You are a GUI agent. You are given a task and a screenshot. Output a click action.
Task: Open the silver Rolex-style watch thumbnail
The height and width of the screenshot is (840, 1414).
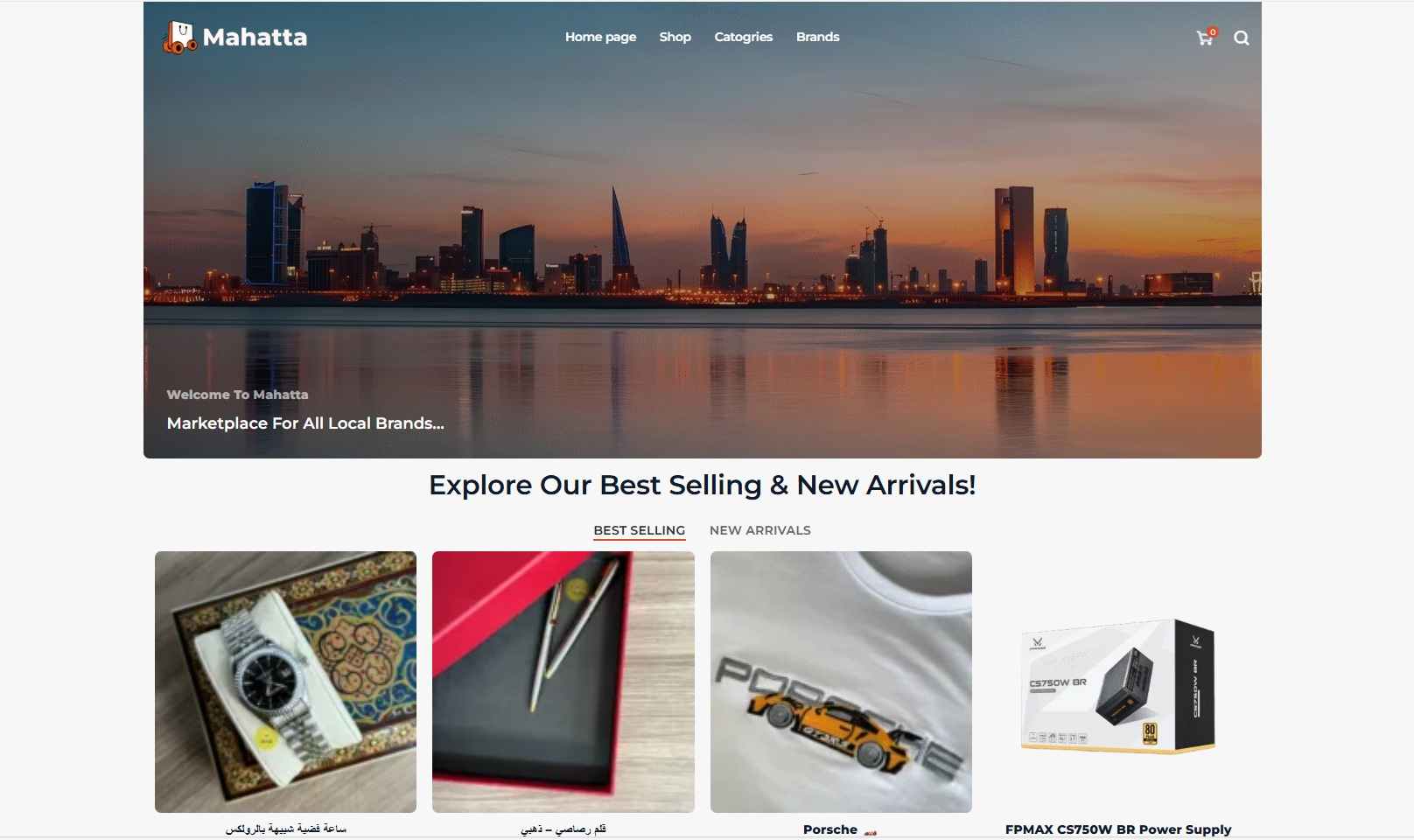285,682
